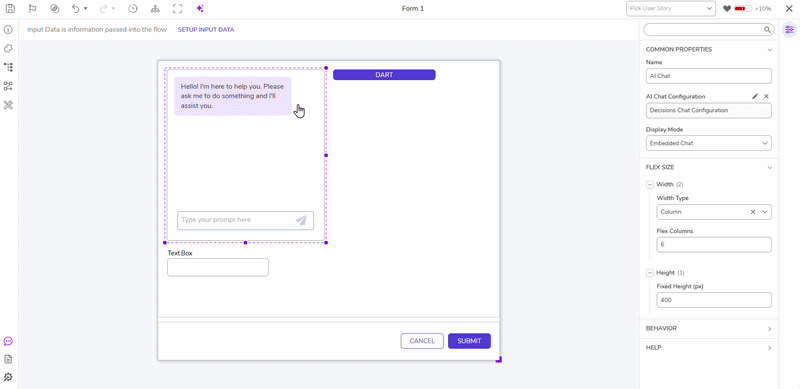Image resolution: width=800 pixels, height=389 pixels.
Task: Click the Save icon in top toolbar
Action: click(x=10, y=9)
